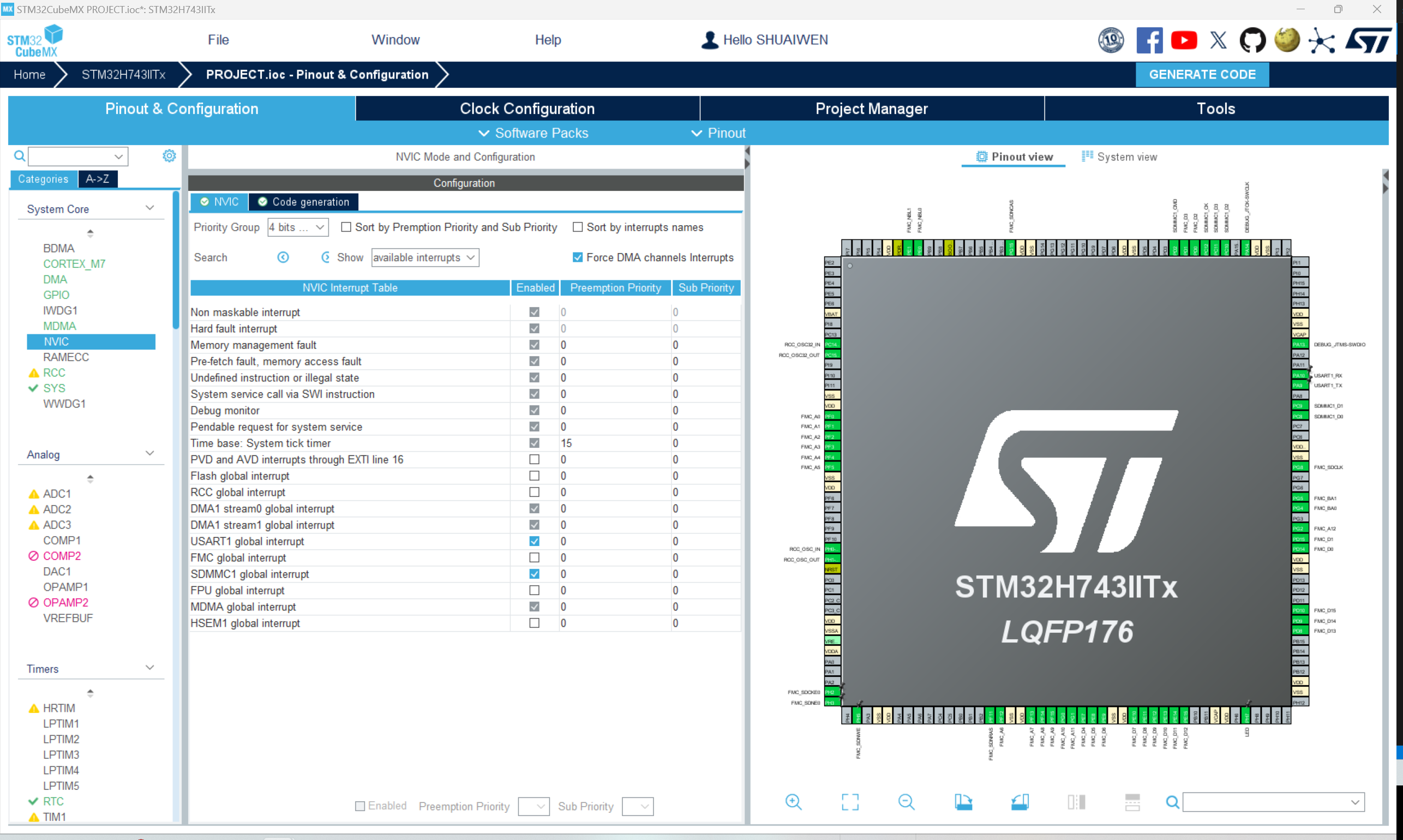The image size is (1403, 840).
Task: Click the user profile icon beside Hello SHUAIWEN
Action: 709,40
